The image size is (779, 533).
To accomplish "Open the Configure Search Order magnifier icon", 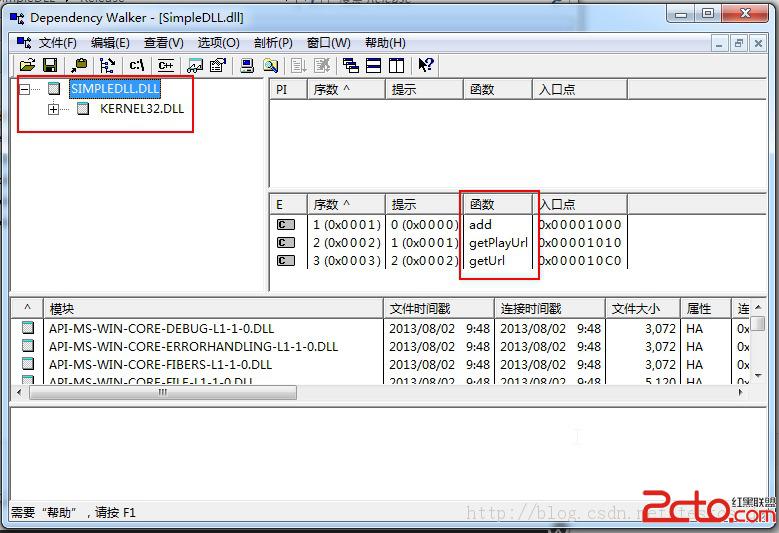I will tap(270, 65).
